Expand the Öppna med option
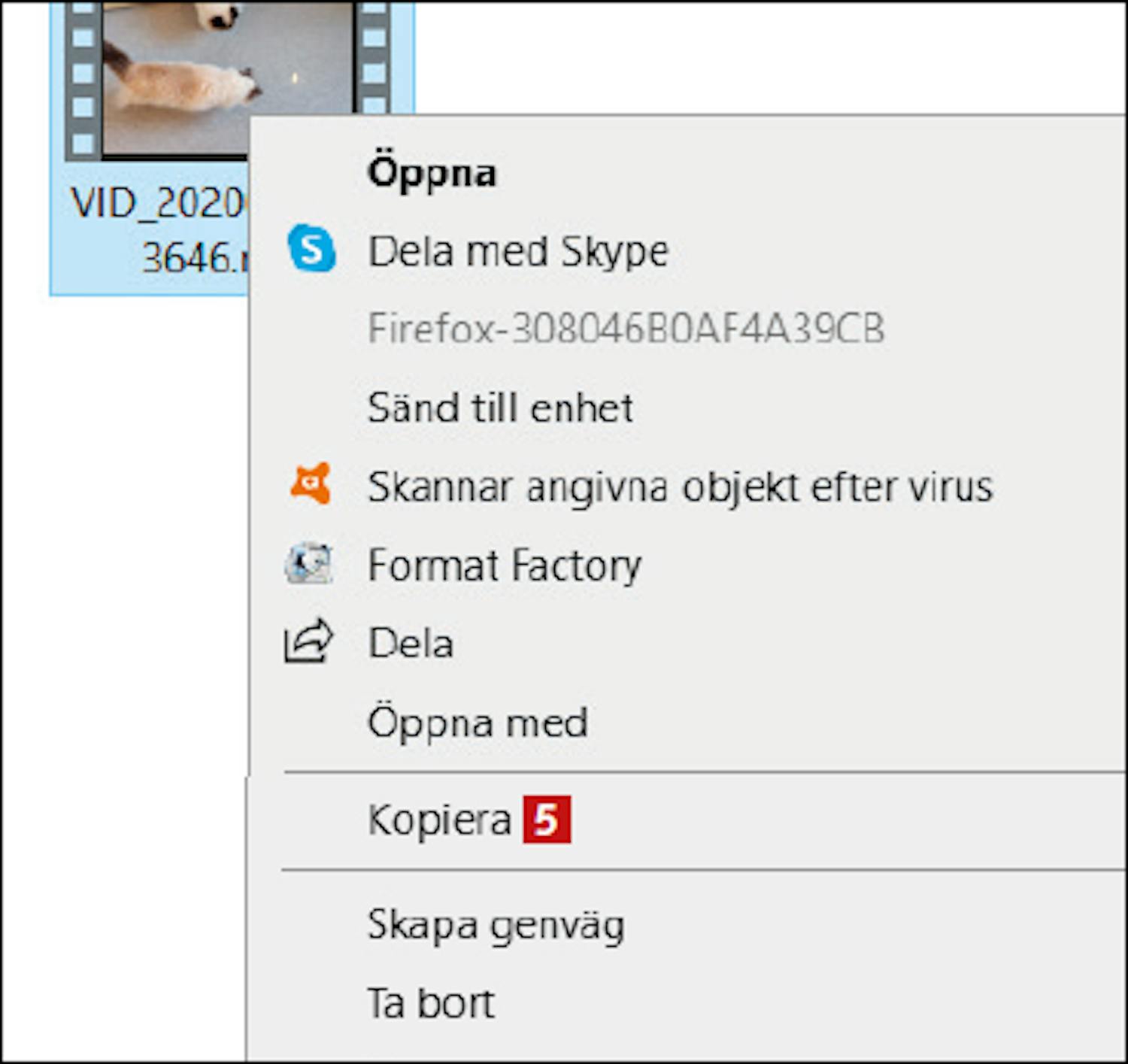Image resolution: width=1128 pixels, height=1064 pixels. (x=478, y=723)
